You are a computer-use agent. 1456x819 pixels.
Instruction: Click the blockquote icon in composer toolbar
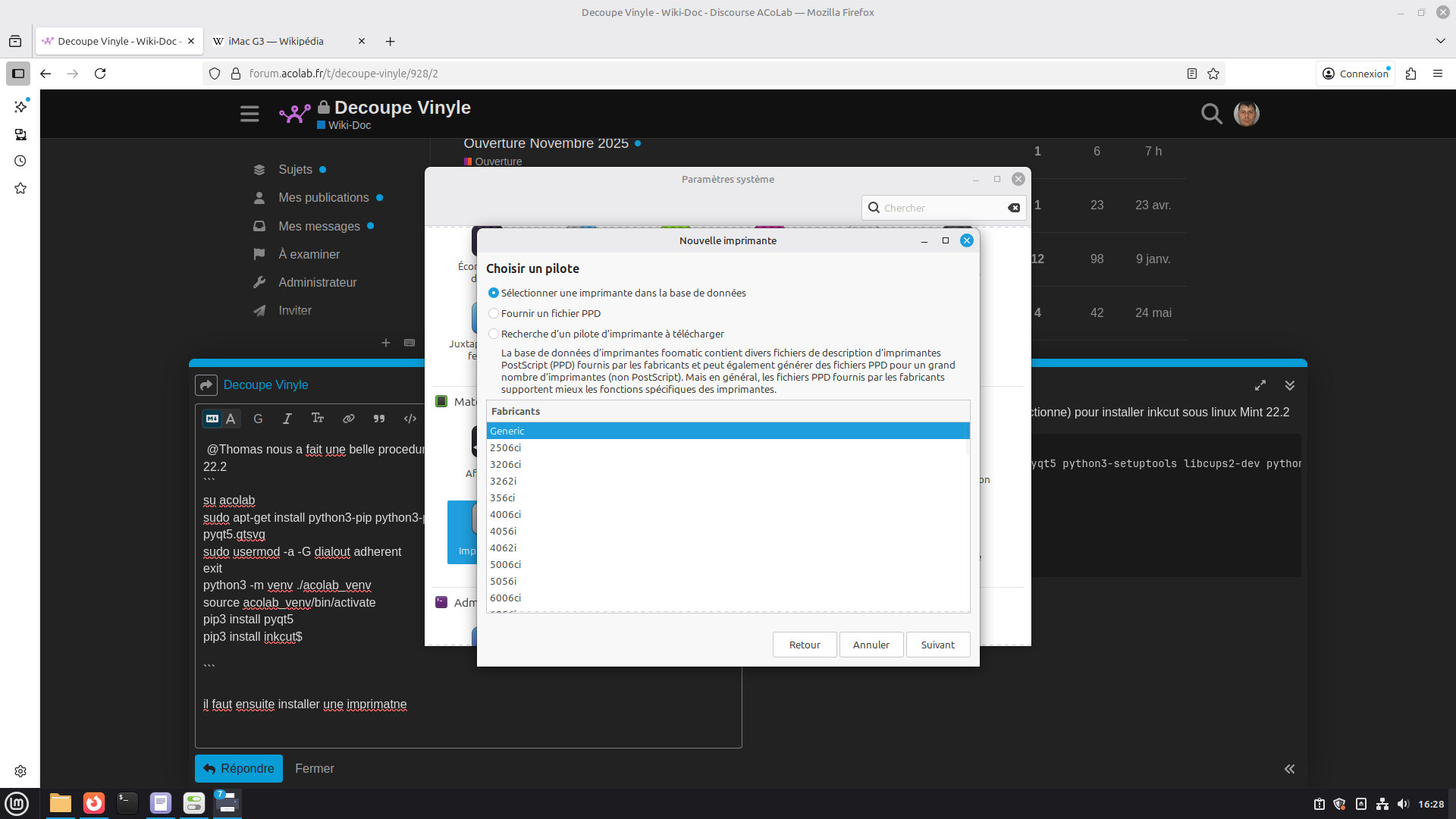tap(379, 419)
